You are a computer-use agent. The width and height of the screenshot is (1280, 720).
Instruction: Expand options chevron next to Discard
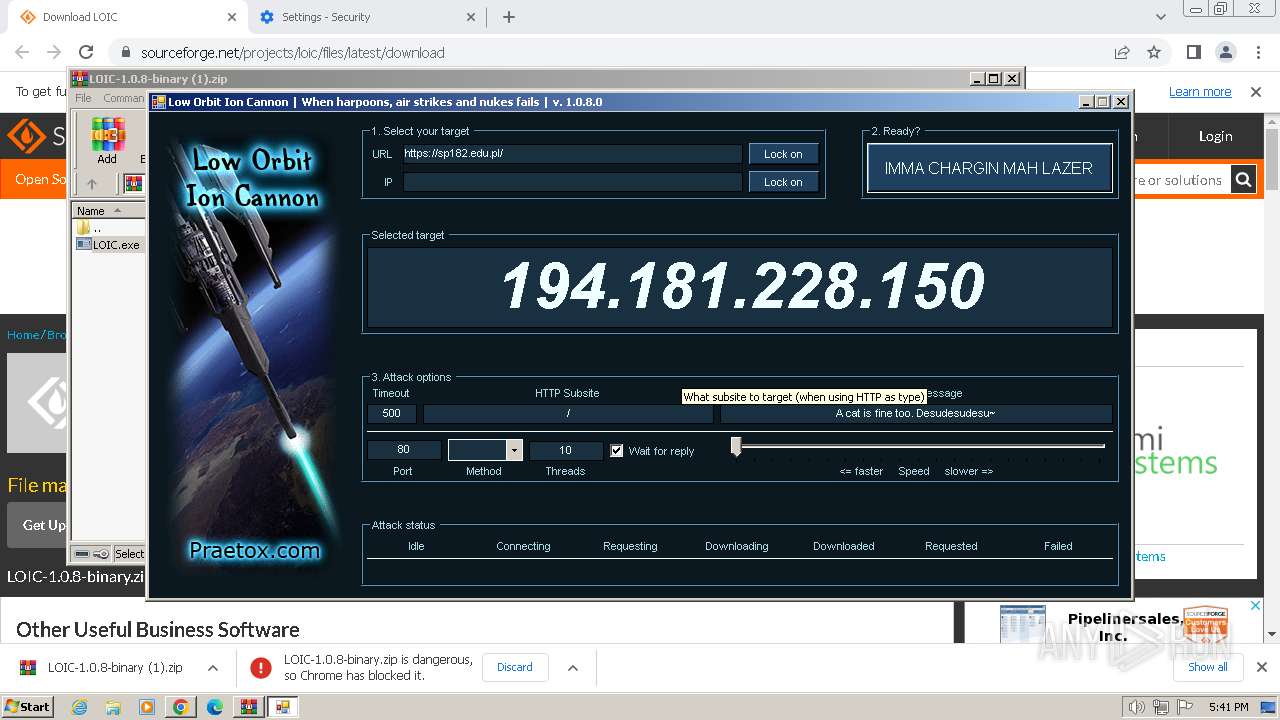pos(573,667)
